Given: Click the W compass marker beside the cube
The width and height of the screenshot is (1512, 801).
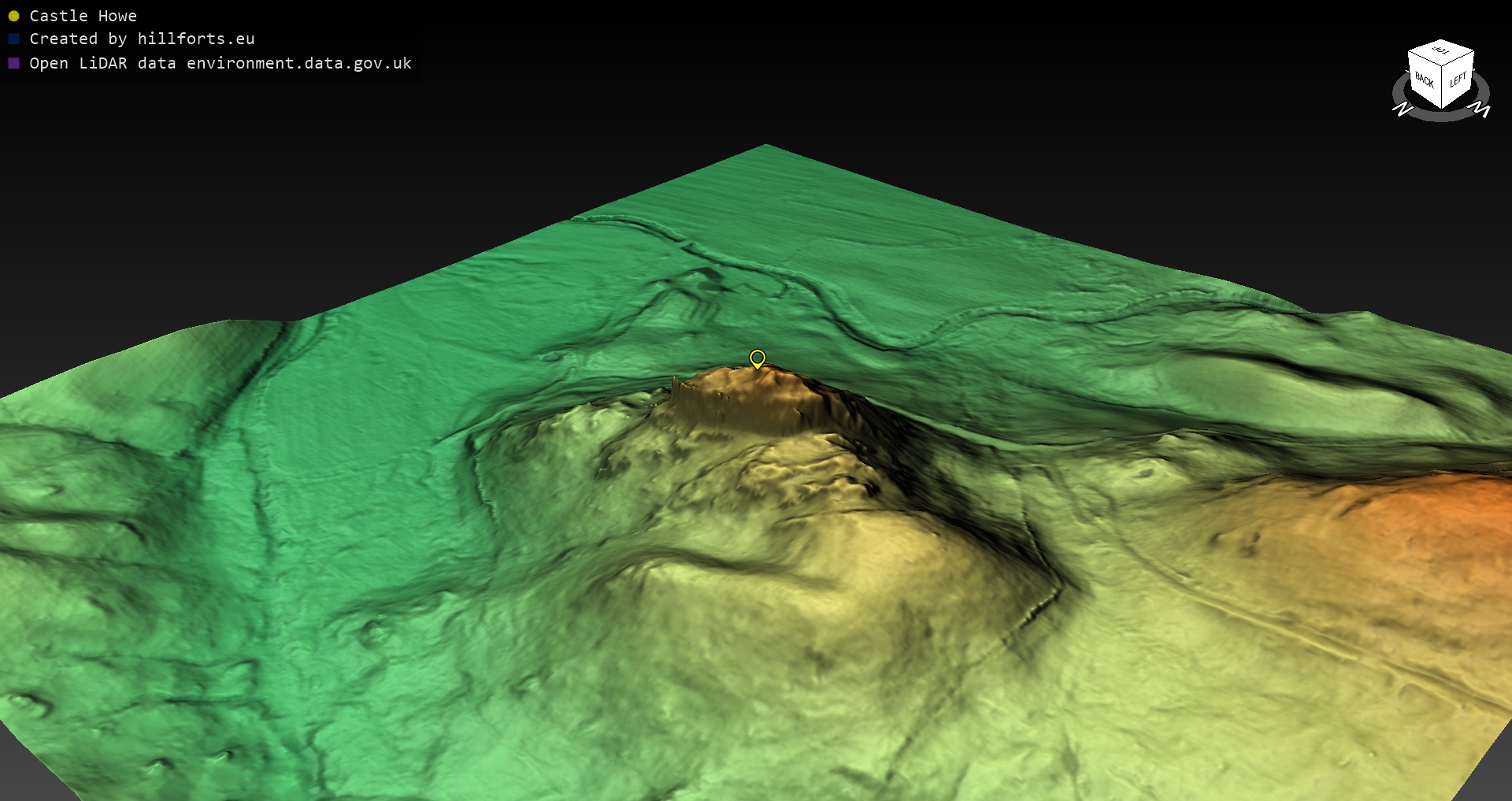Looking at the screenshot, I should pyautogui.click(x=1480, y=109).
